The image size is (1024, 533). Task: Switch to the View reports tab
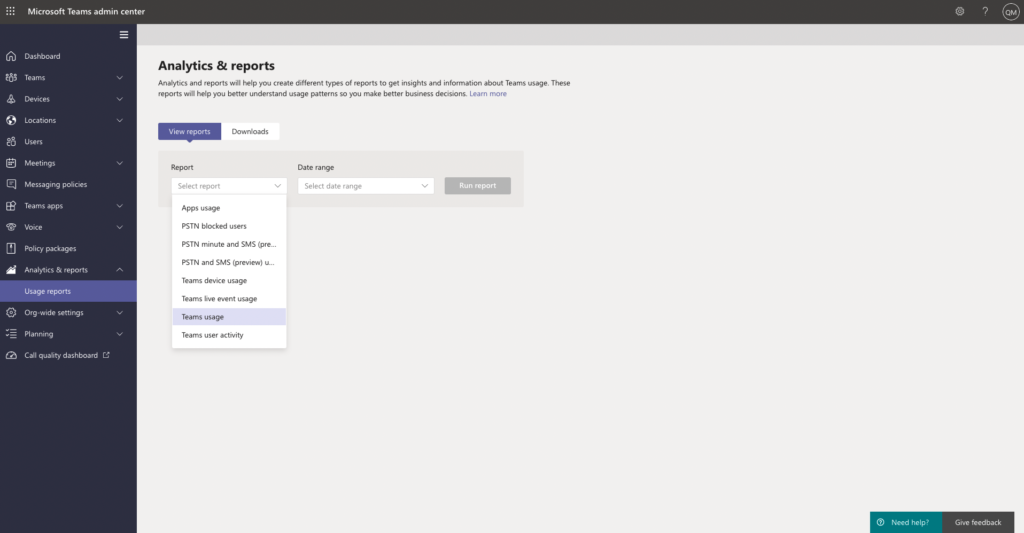coord(189,131)
